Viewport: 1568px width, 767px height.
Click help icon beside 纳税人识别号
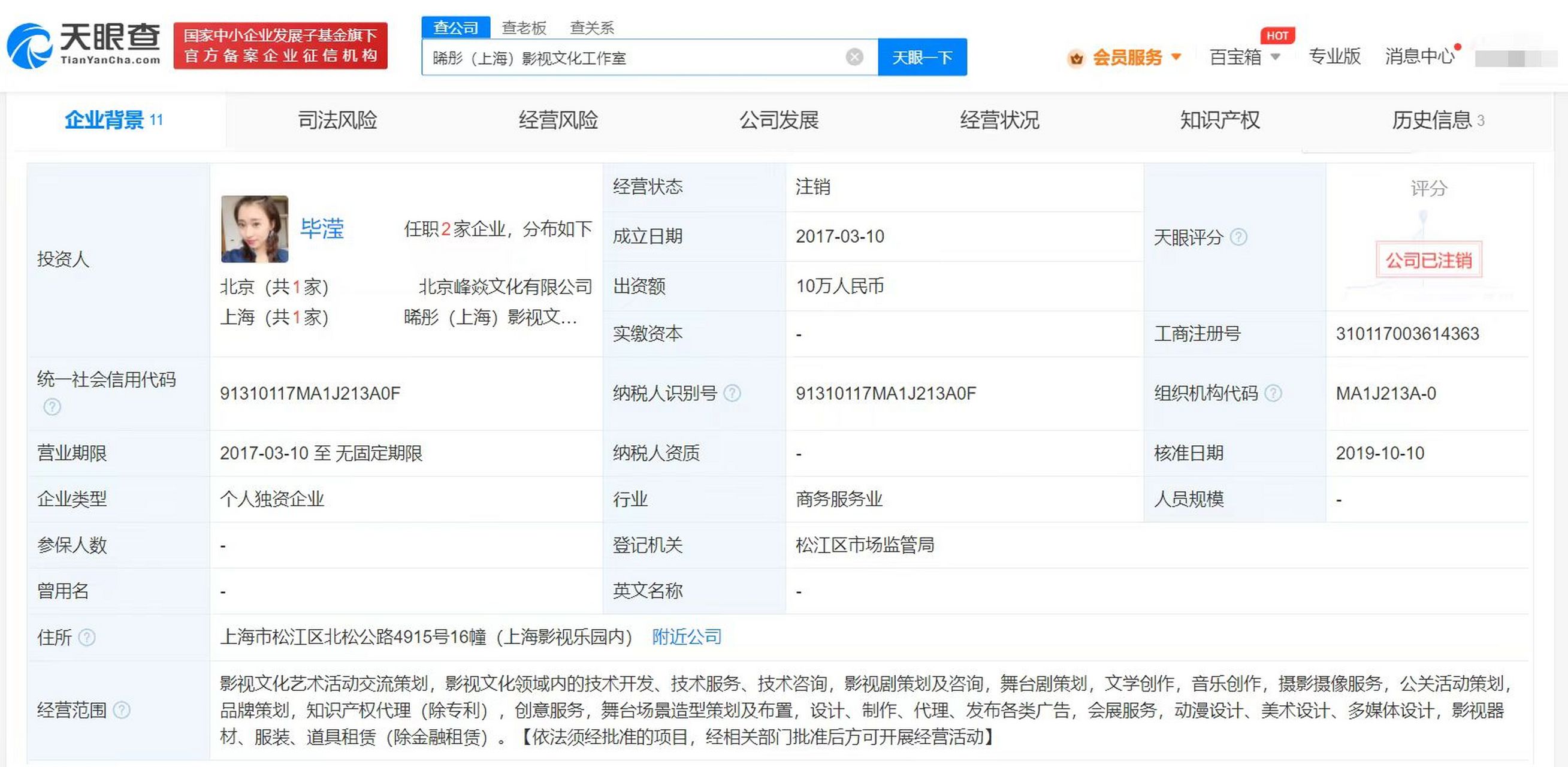732,393
